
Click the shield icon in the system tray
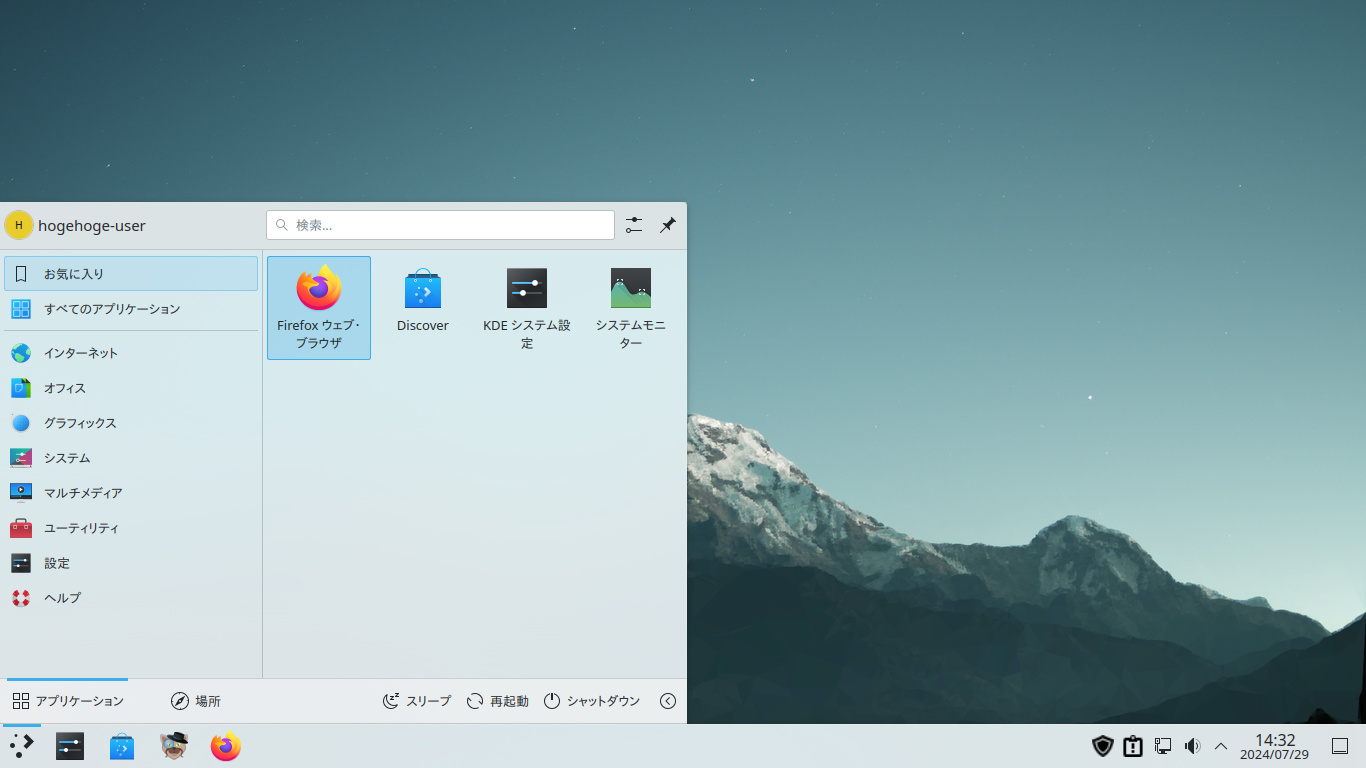(1103, 746)
